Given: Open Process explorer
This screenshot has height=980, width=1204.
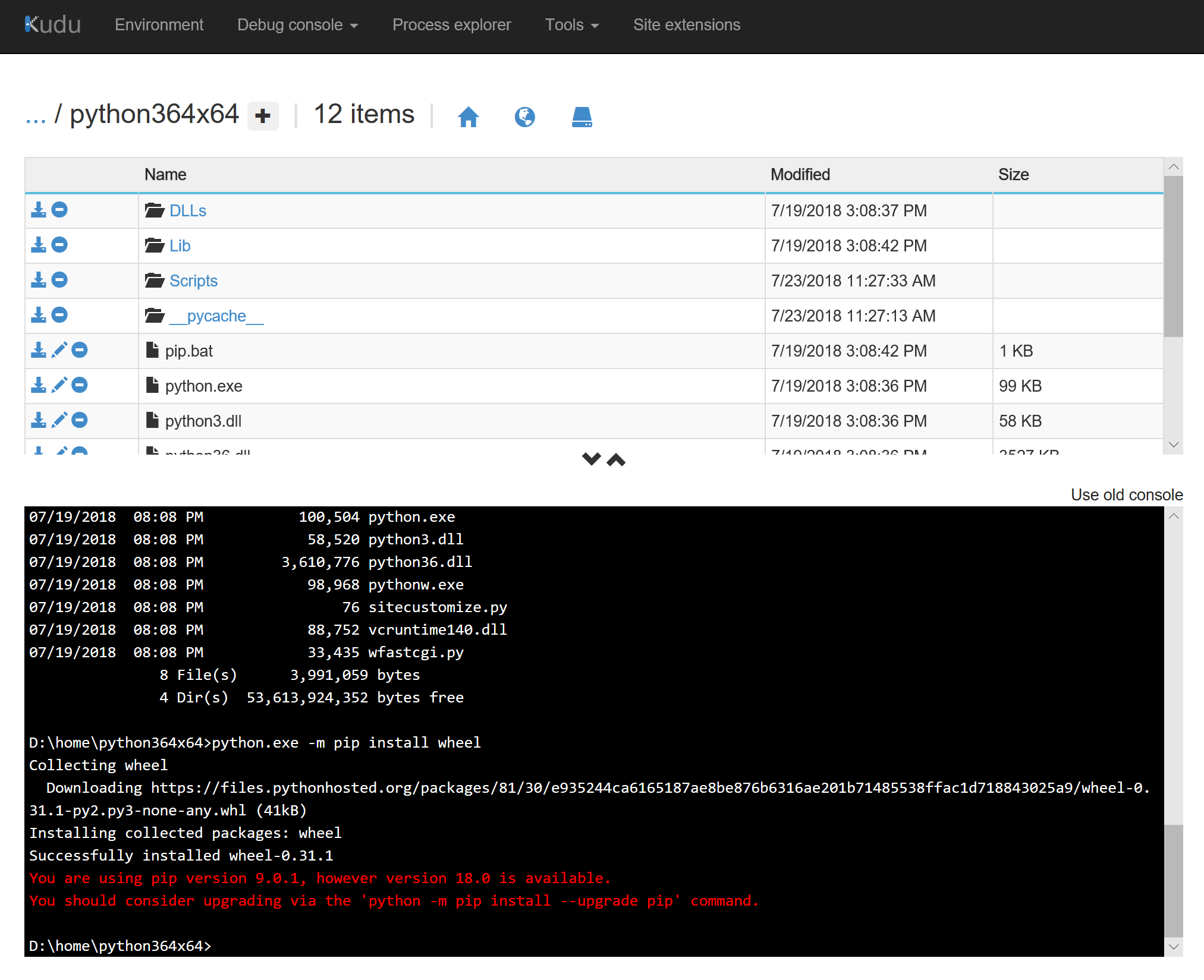Looking at the screenshot, I should tap(451, 24).
